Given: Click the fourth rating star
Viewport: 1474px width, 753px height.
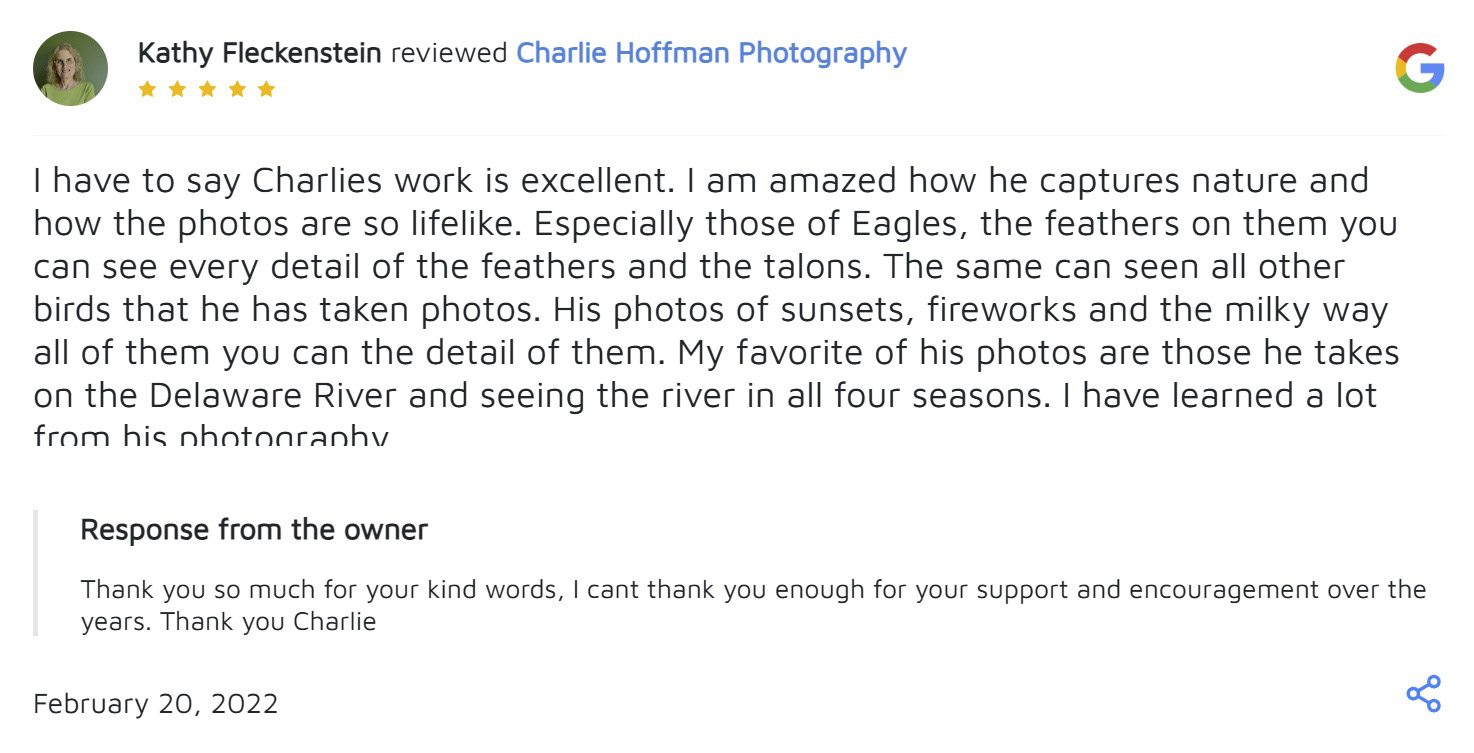Looking at the screenshot, I should tap(236, 89).
